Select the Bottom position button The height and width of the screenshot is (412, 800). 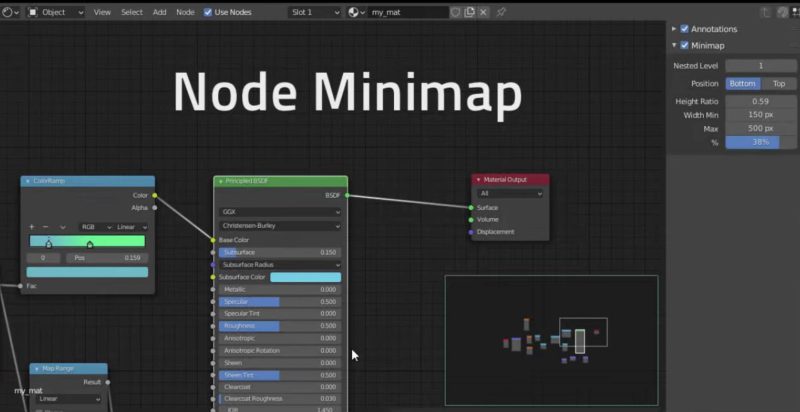(742, 83)
